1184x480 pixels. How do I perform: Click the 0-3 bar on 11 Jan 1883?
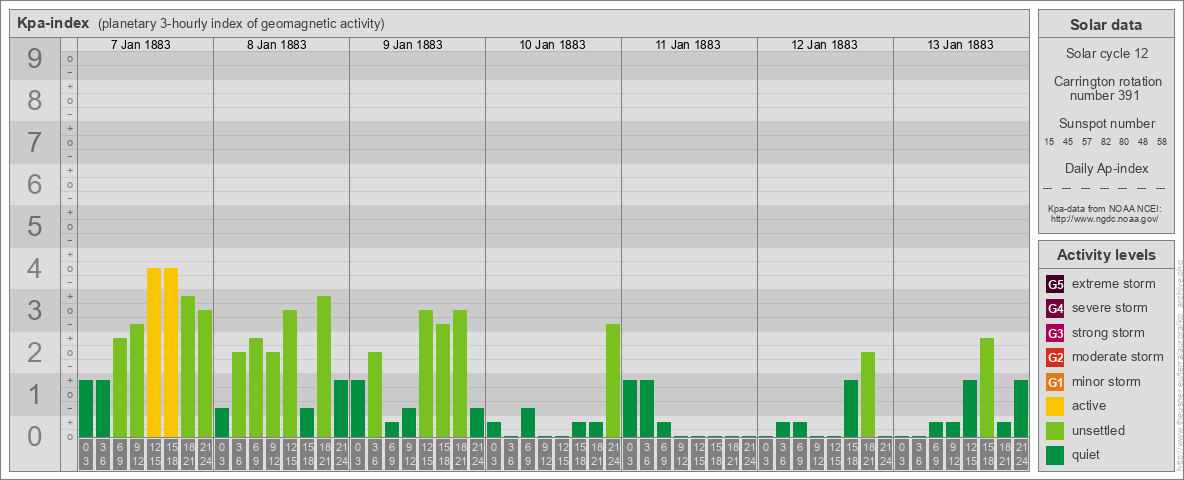(630, 408)
